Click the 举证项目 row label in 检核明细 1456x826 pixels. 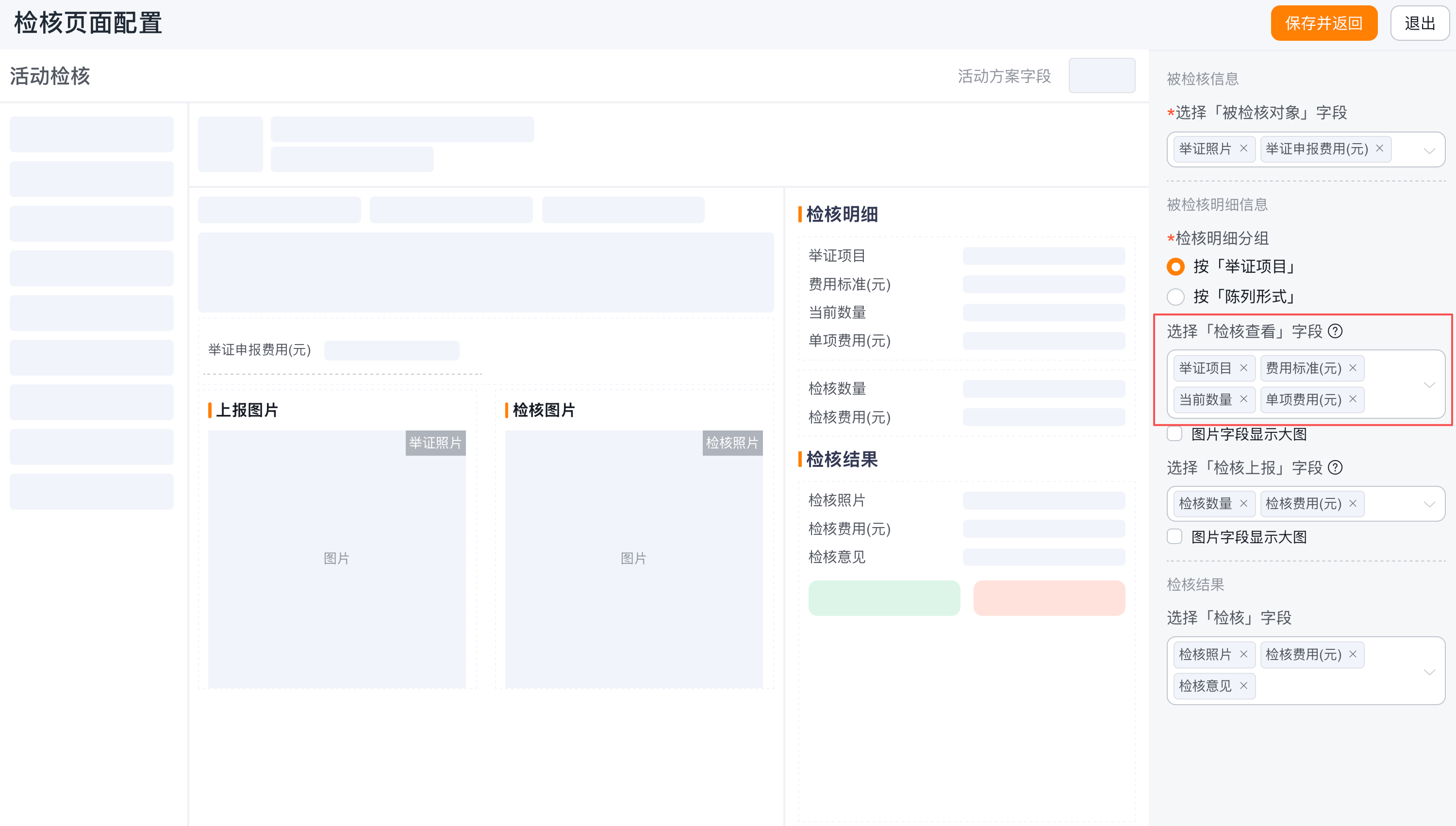(x=837, y=256)
